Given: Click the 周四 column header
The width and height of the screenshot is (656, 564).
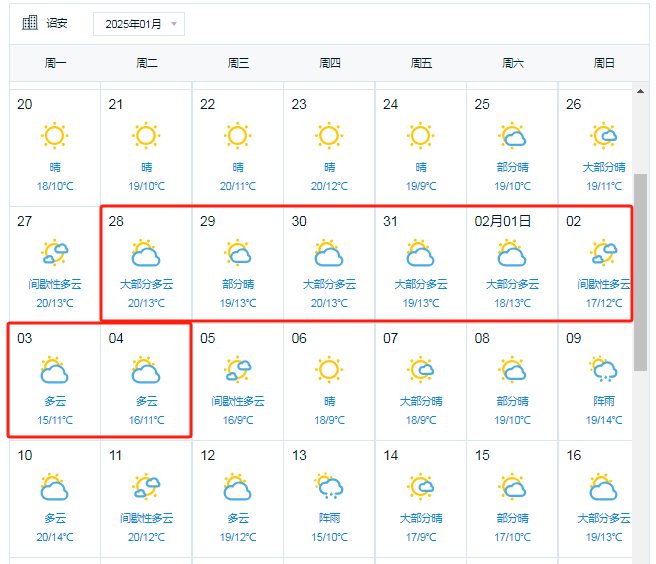Looking at the screenshot, I should [x=330, y=63].
